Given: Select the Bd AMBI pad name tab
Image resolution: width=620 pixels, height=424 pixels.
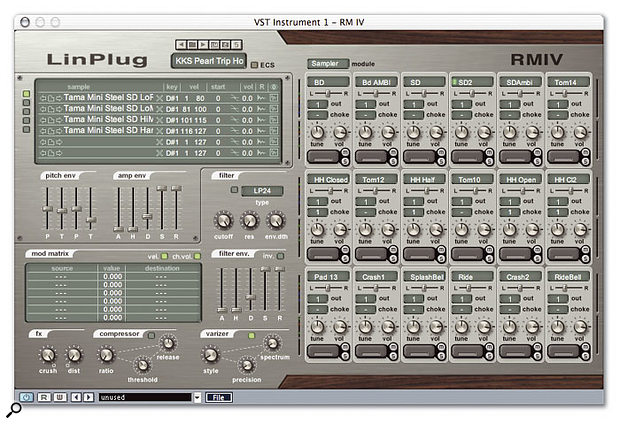Looking at the screenshot, I should click(376, 82).
